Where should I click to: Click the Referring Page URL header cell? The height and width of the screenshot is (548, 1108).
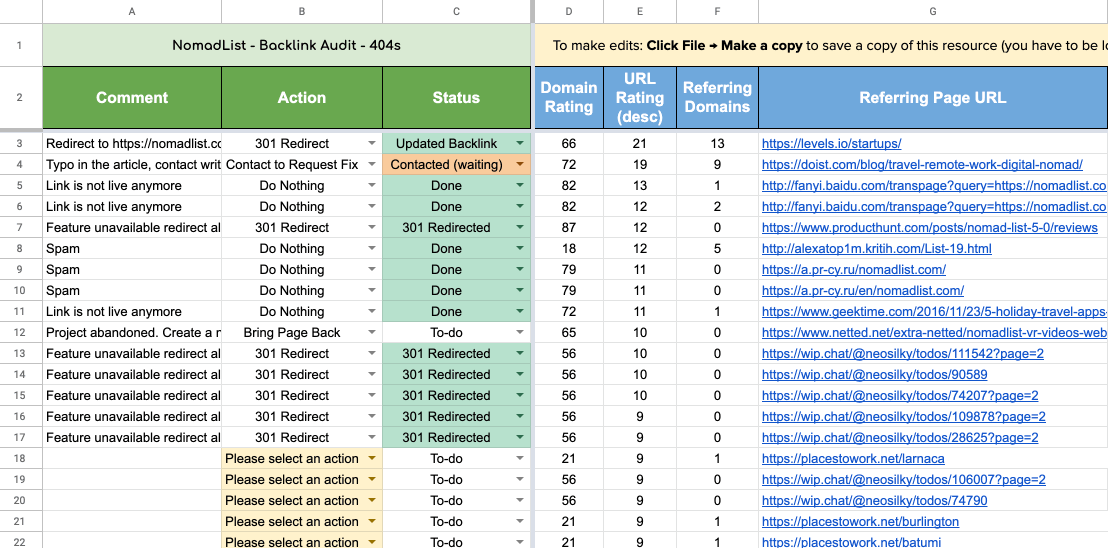[932, 98]
